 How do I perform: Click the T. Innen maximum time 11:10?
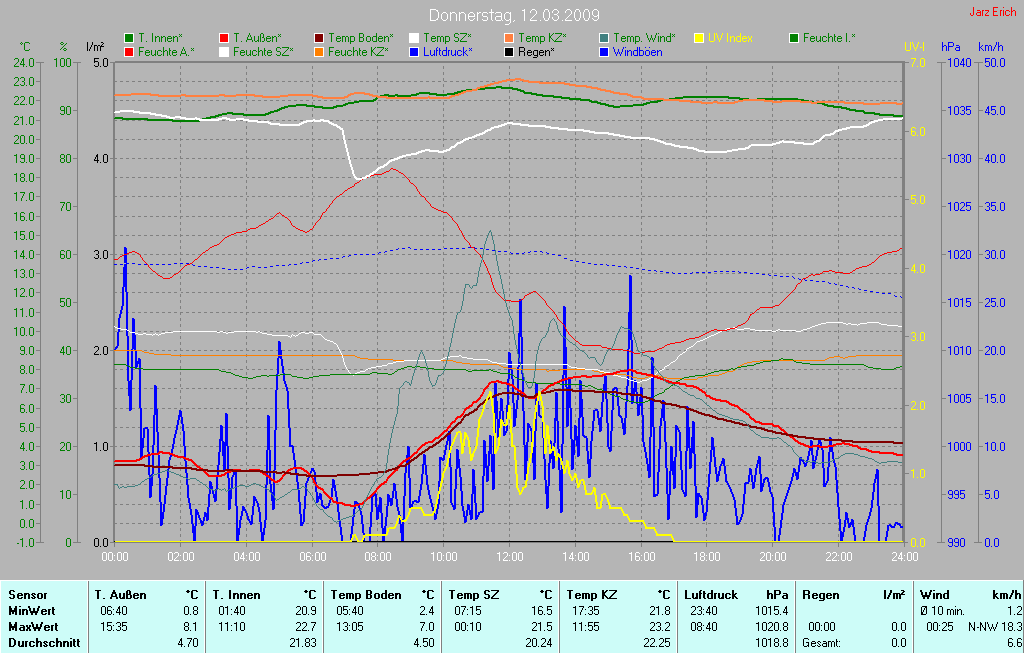(232, 627)
